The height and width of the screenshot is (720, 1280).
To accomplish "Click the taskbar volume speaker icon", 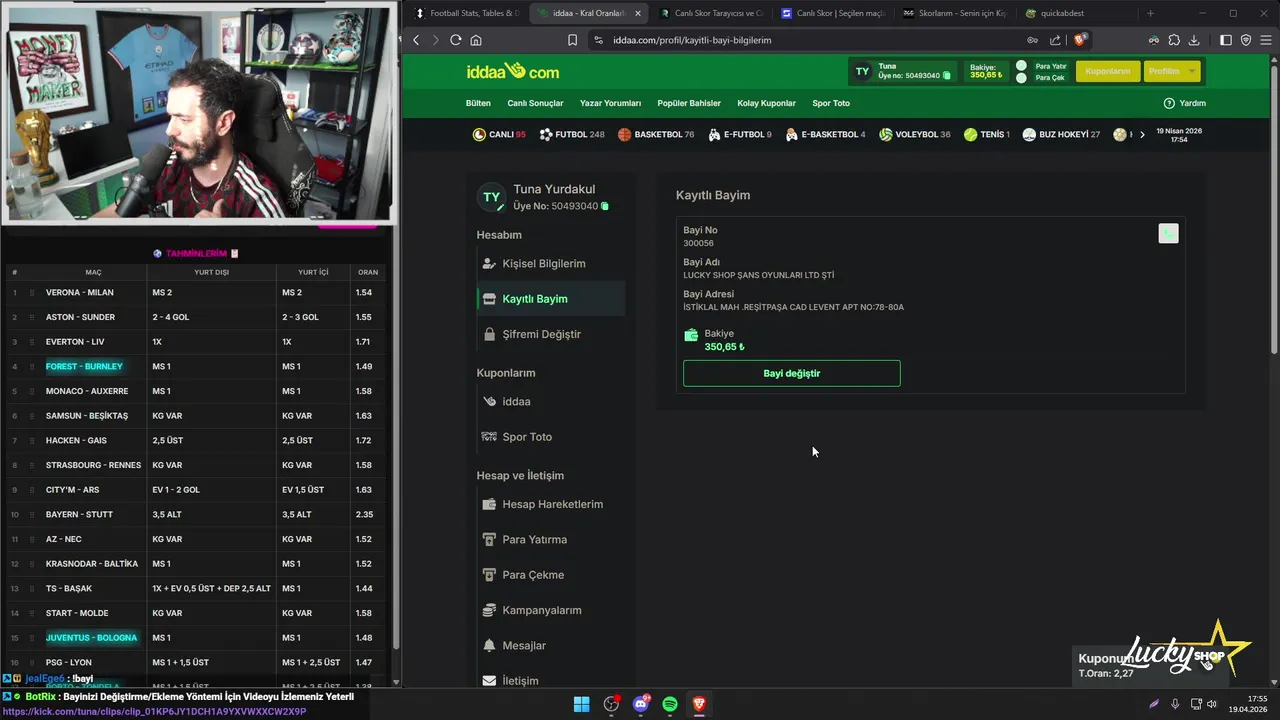I will 1212,704.
